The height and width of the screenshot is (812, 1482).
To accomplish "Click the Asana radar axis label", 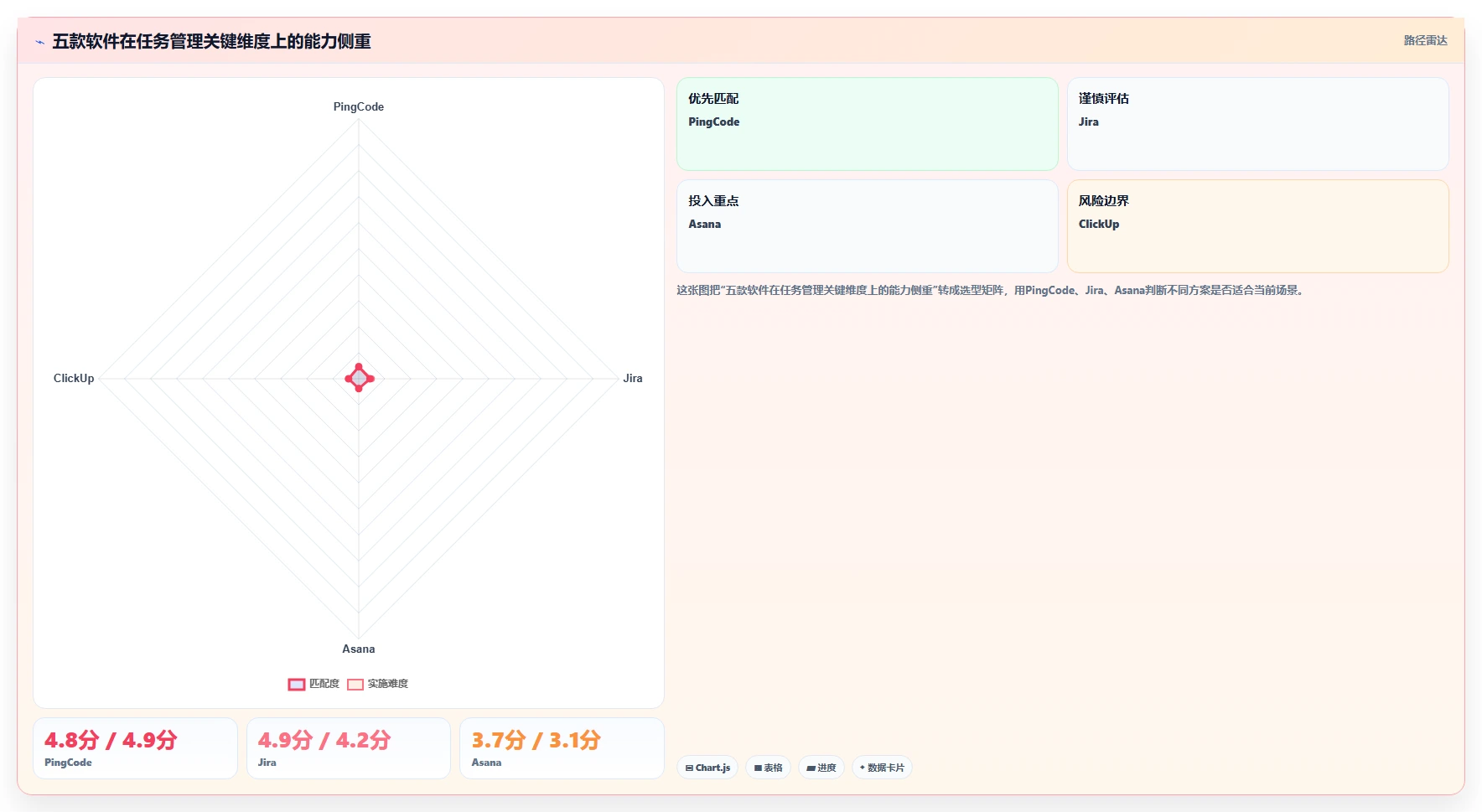I will click(359, 649).
